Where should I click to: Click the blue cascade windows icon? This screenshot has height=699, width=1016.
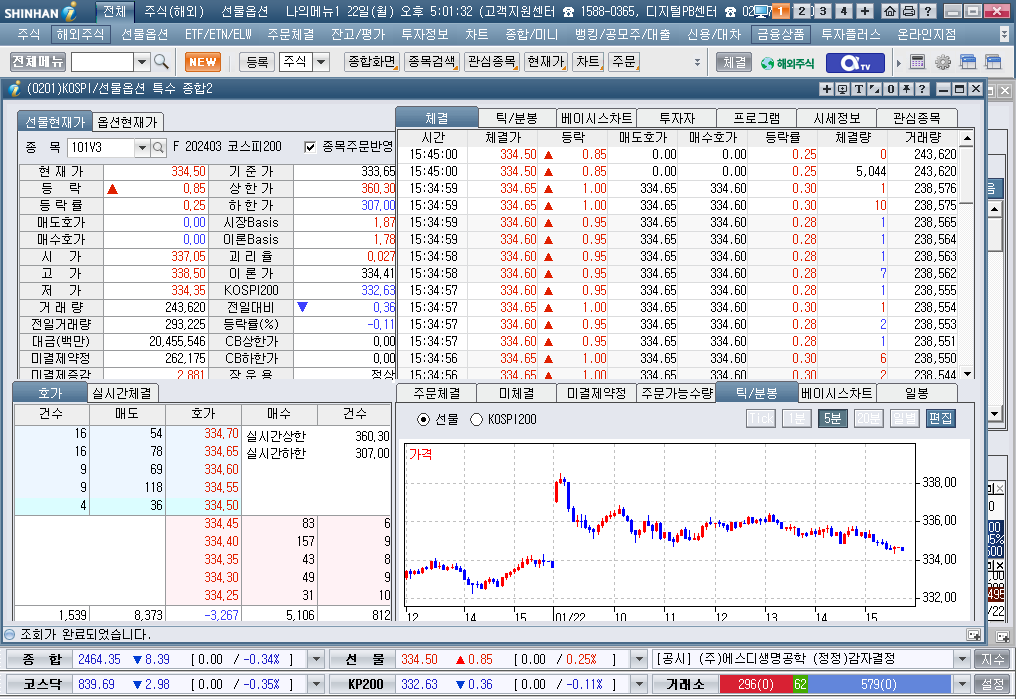coord(968,62)
